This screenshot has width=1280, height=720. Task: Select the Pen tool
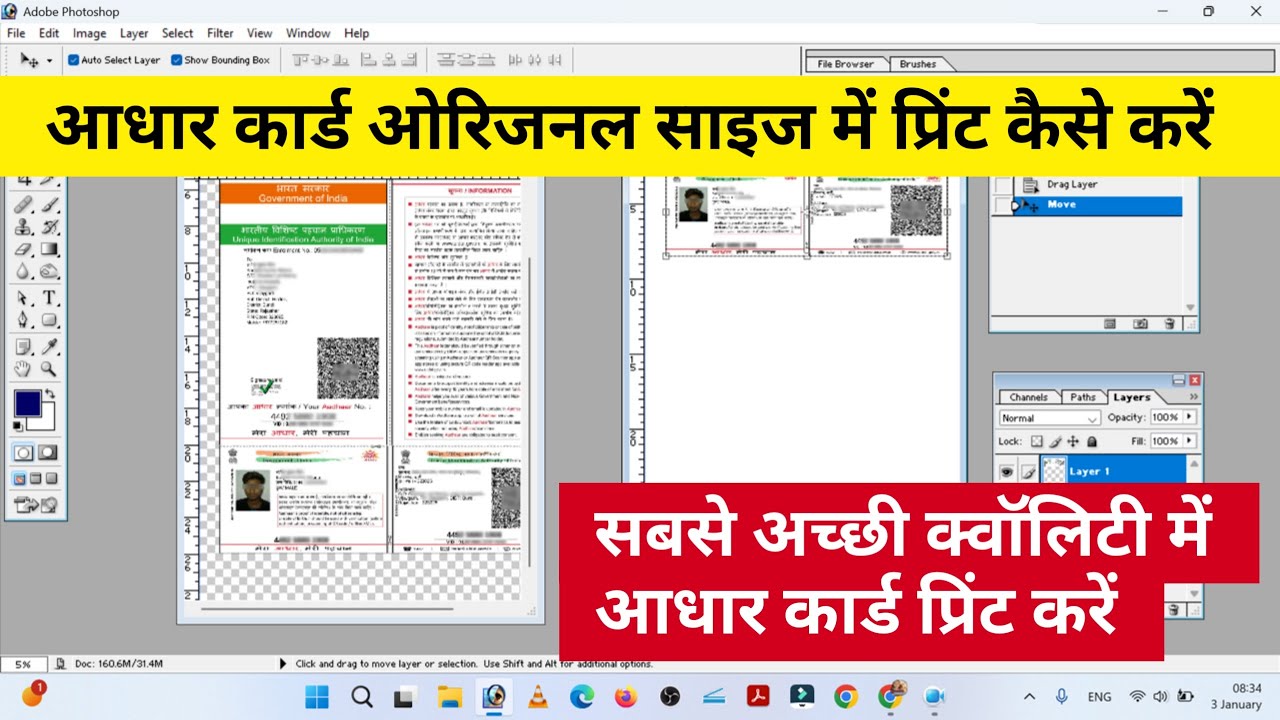pos(22,320)
